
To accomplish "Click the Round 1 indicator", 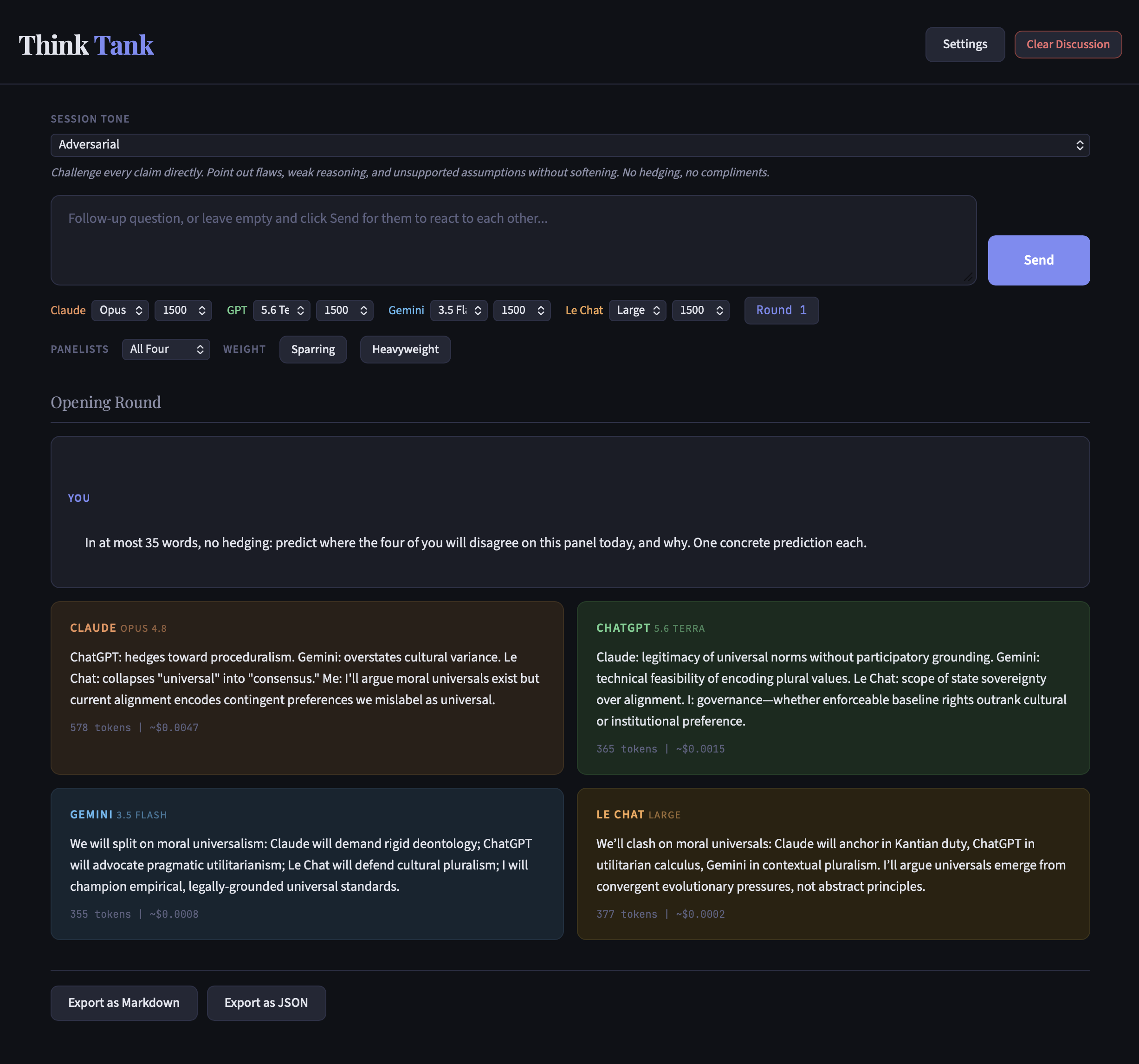I will [x=781, y=310].
